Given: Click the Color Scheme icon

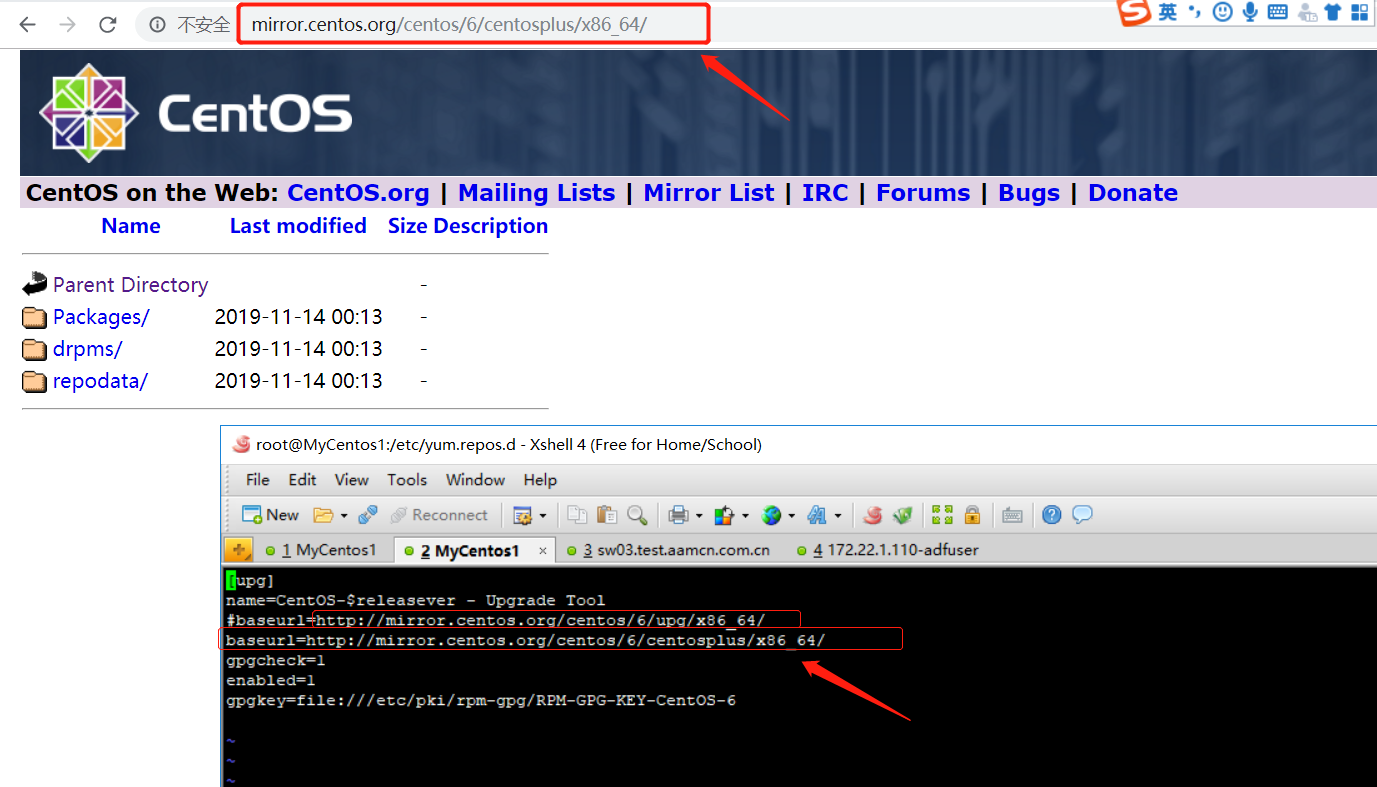Looking at the screenshot, I should [725, 515].
